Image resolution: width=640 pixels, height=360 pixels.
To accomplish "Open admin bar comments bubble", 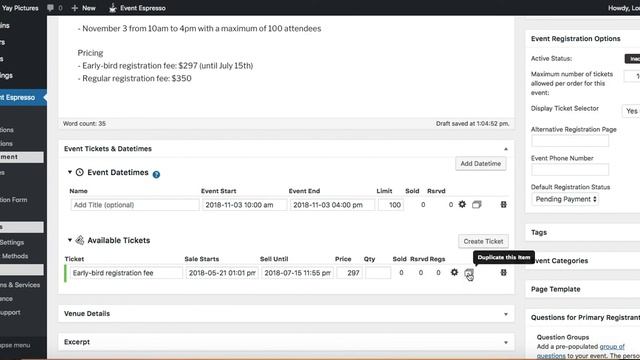I will click(51, 8).
